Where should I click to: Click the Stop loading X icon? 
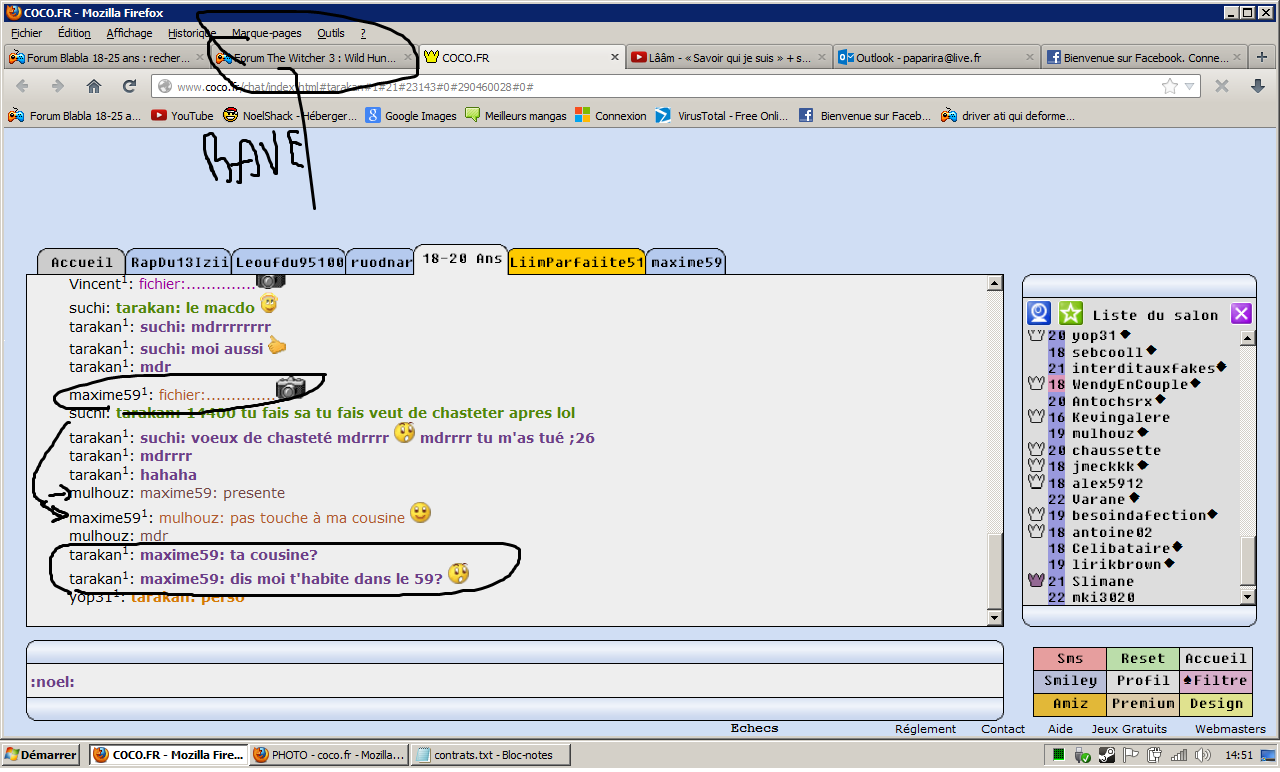click(x=1222, y=86)
